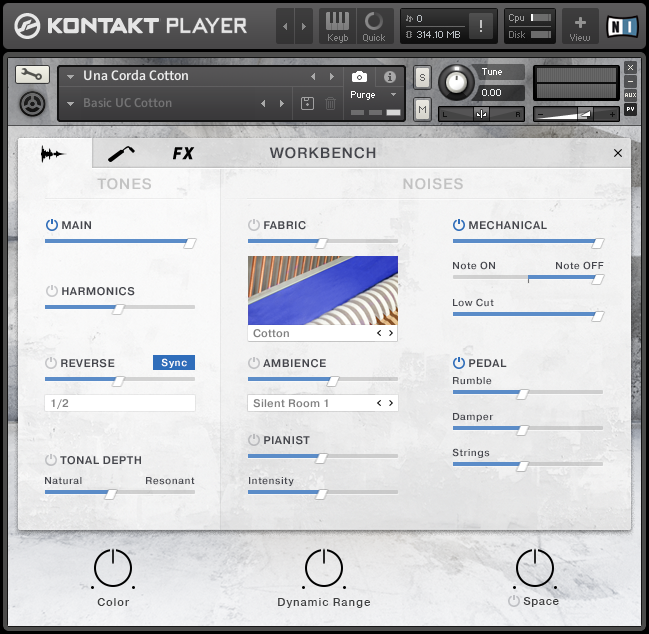Toggle AUX sends panel
This screenshot has height=634, width=649.
630,95
